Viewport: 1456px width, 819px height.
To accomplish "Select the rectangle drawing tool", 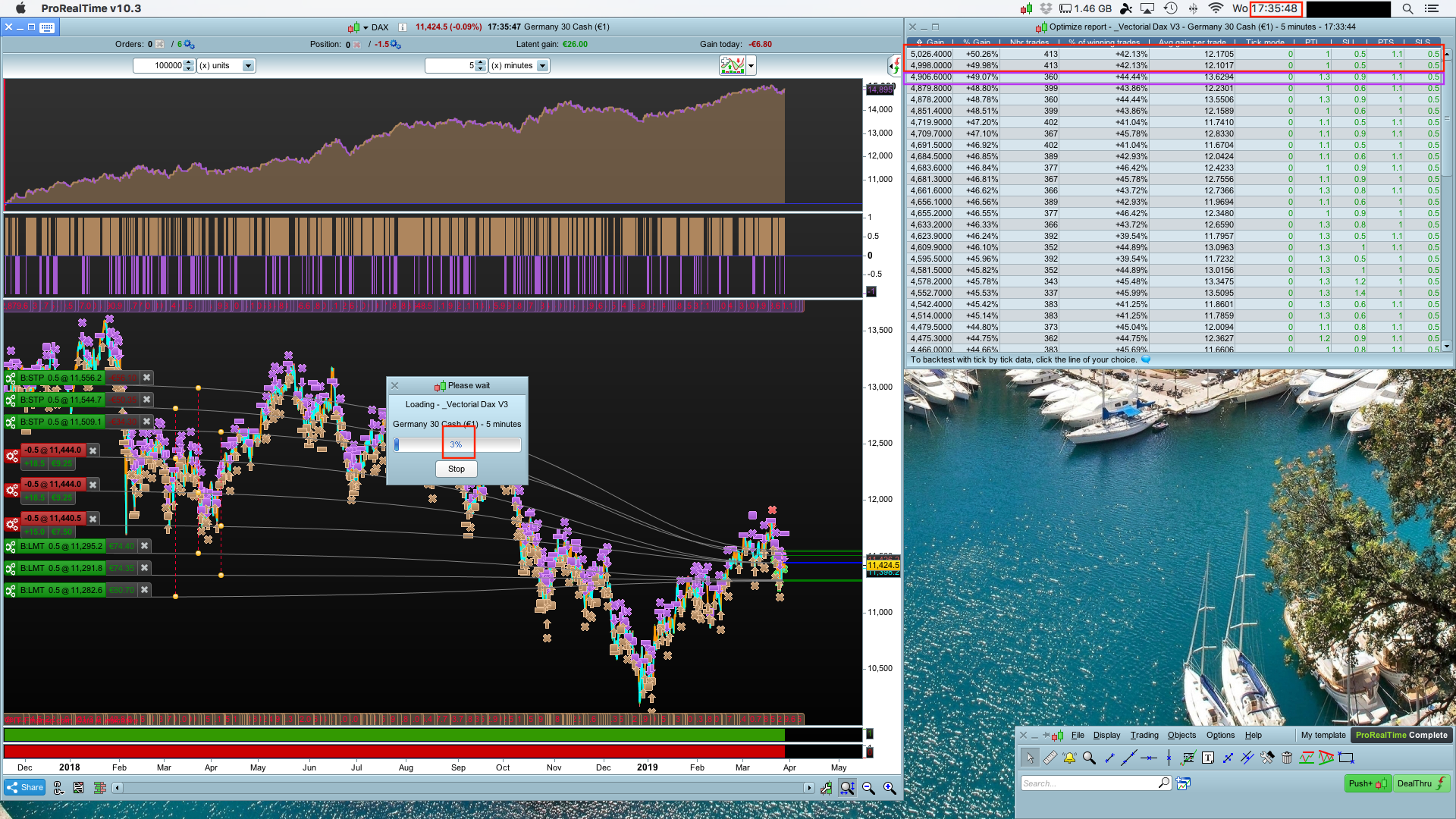I will tap(1346, 758).
